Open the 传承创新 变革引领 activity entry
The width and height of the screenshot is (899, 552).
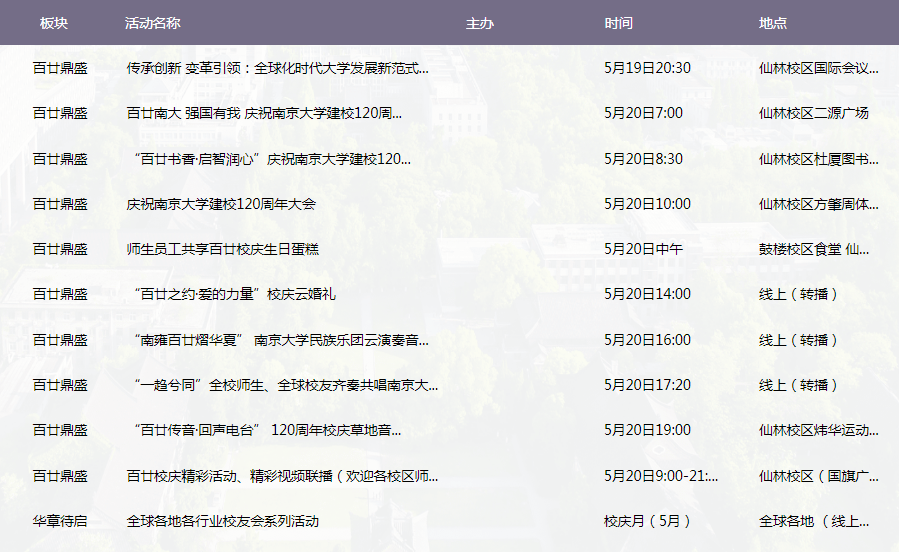[x=277, y=69]
